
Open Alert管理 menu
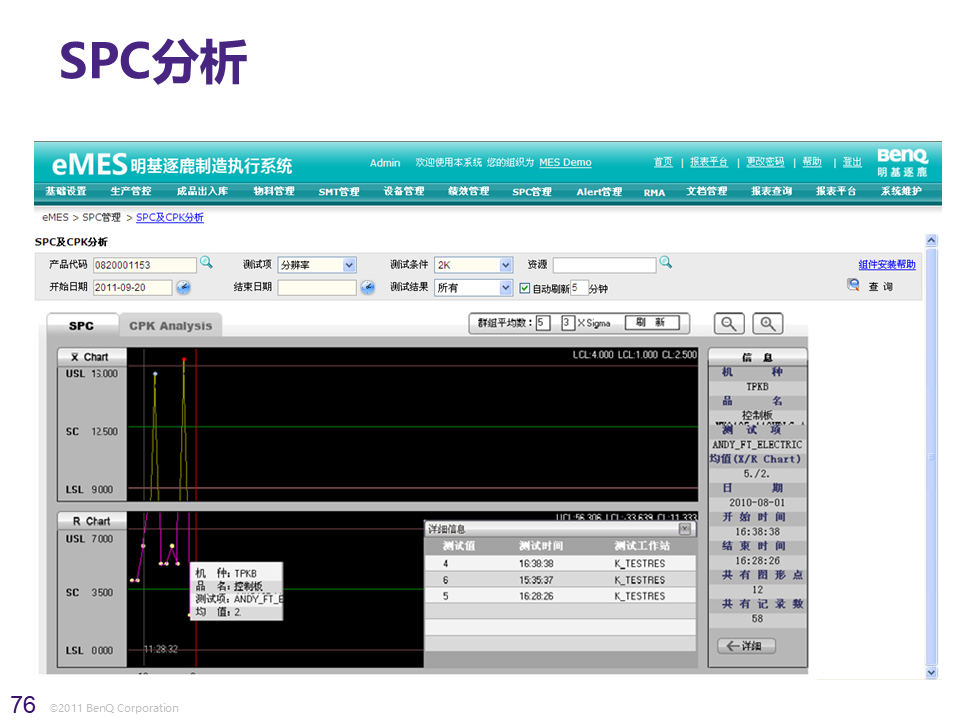(x=599, y=192)
